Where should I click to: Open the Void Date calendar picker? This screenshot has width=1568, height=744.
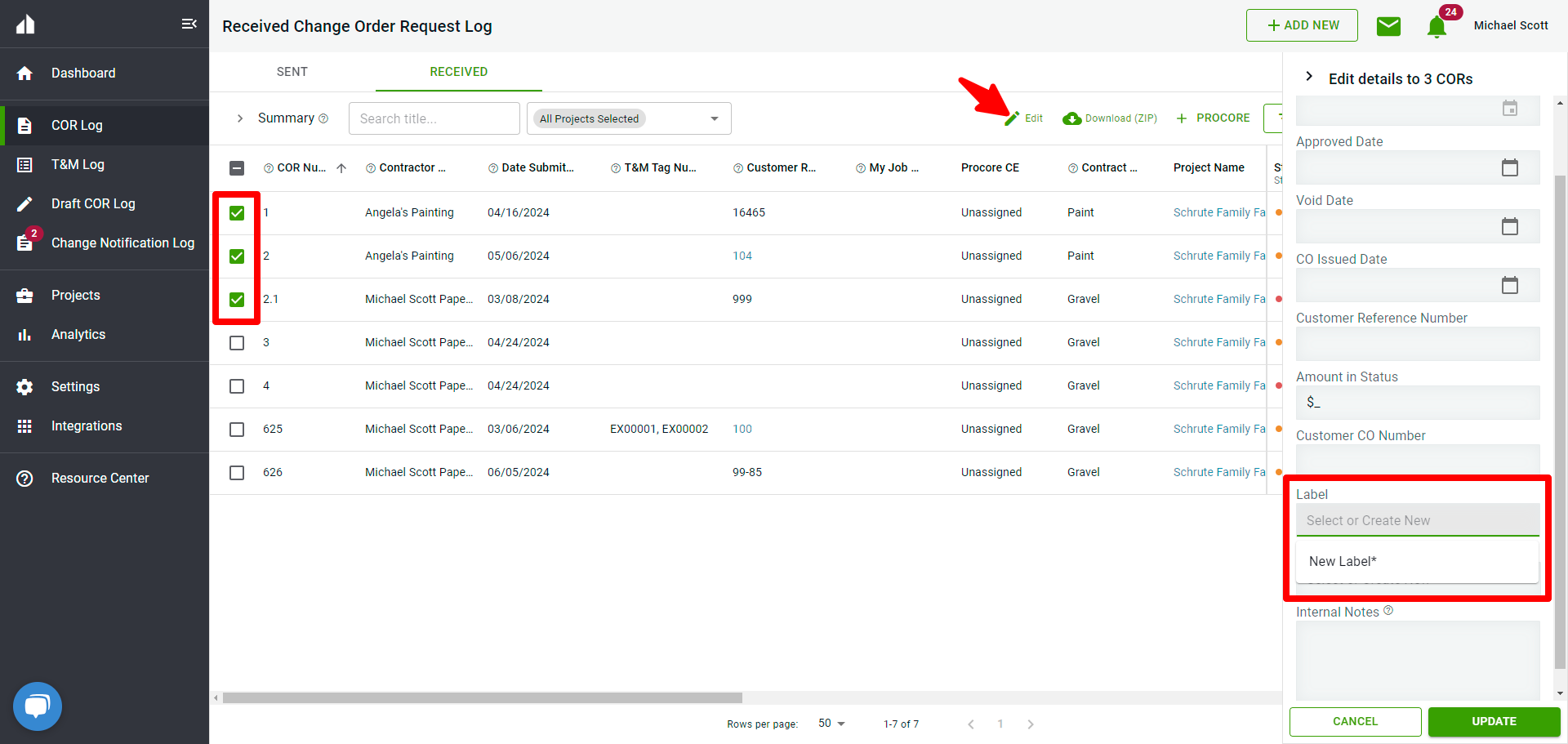[1509, 226]
